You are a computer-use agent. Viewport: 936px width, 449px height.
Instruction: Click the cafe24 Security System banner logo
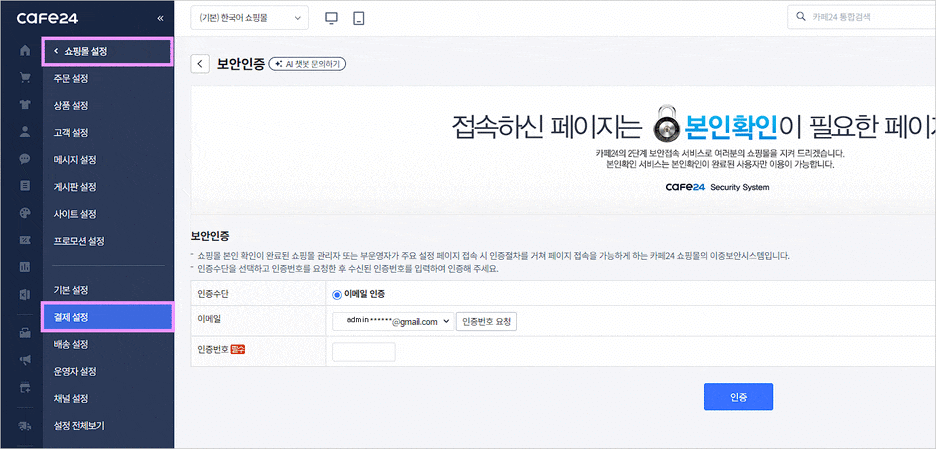coord(718,187)
